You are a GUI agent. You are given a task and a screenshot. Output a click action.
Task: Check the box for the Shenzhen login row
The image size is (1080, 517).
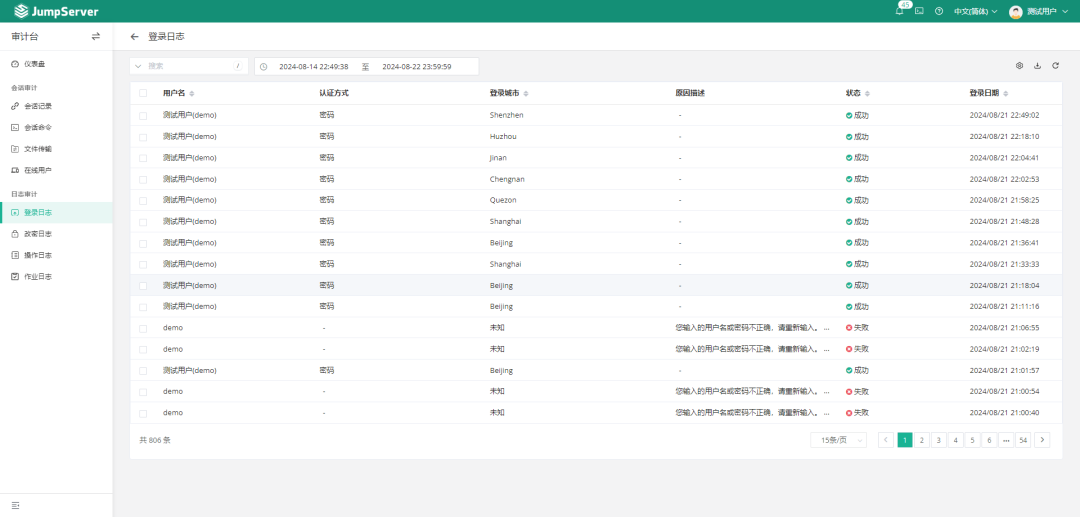point(143,115)
